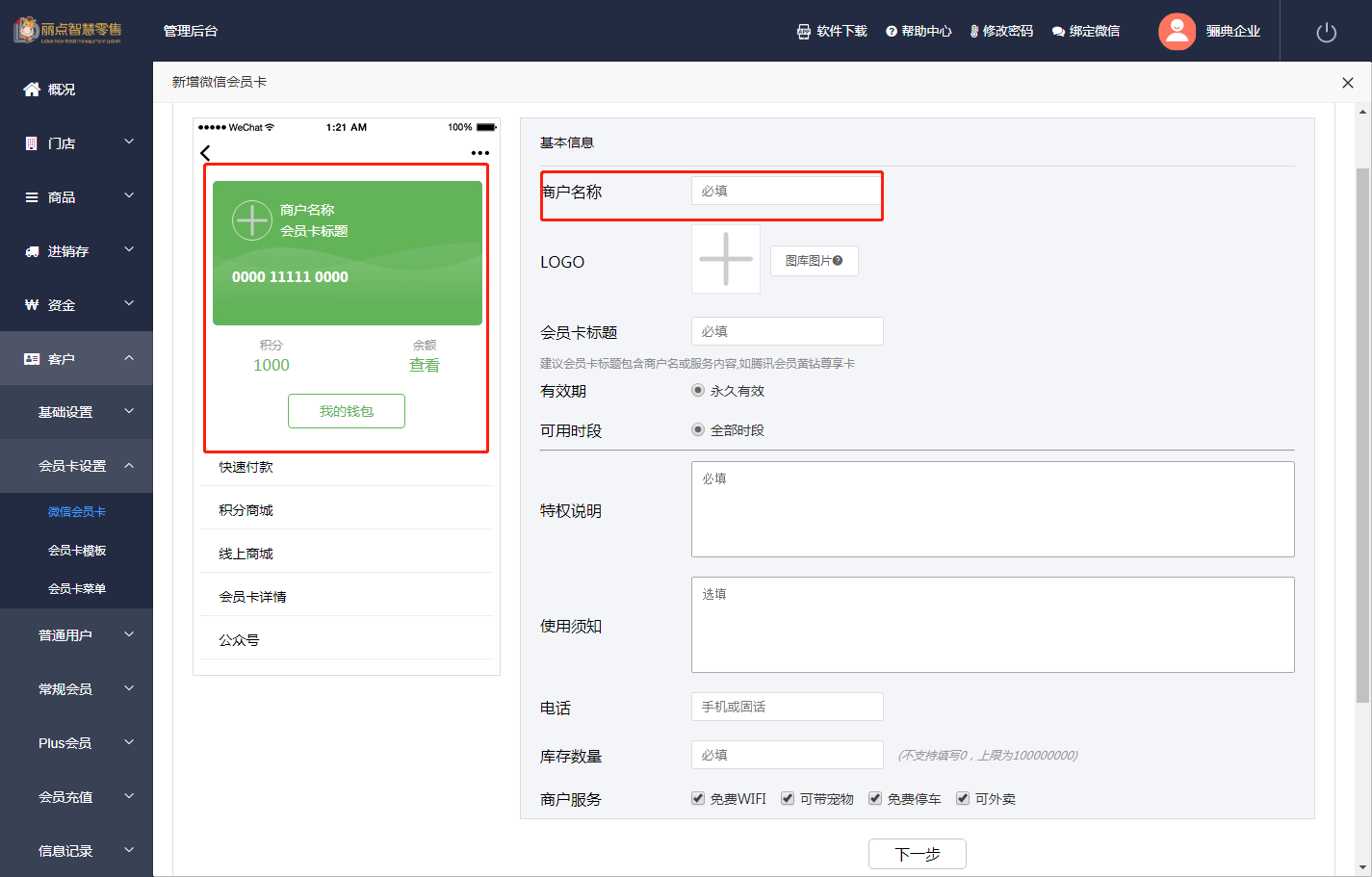Click the 绑定微信 chat icon
This screenshot has height=877, width=1372.
pos(1058,32)
